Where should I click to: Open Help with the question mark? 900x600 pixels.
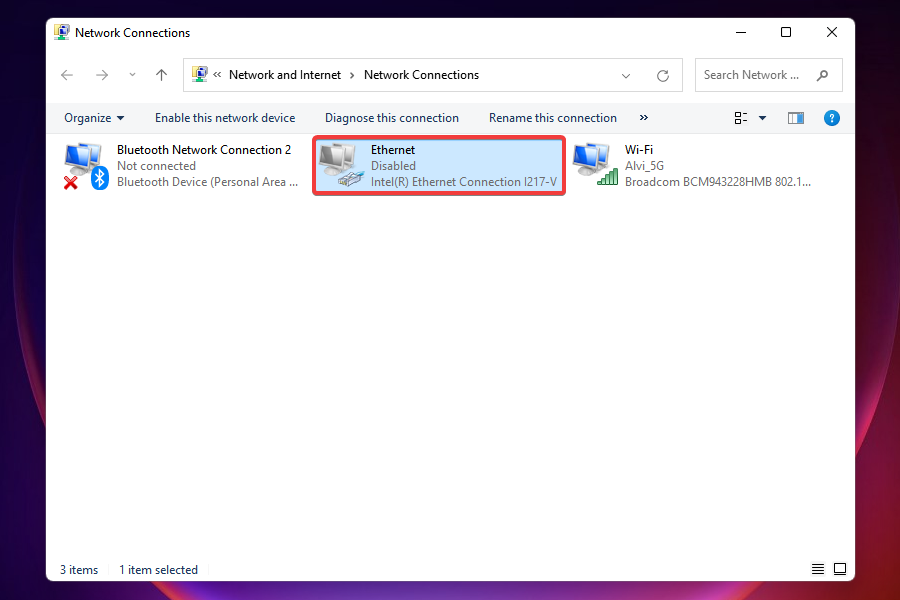pos(832,118)
